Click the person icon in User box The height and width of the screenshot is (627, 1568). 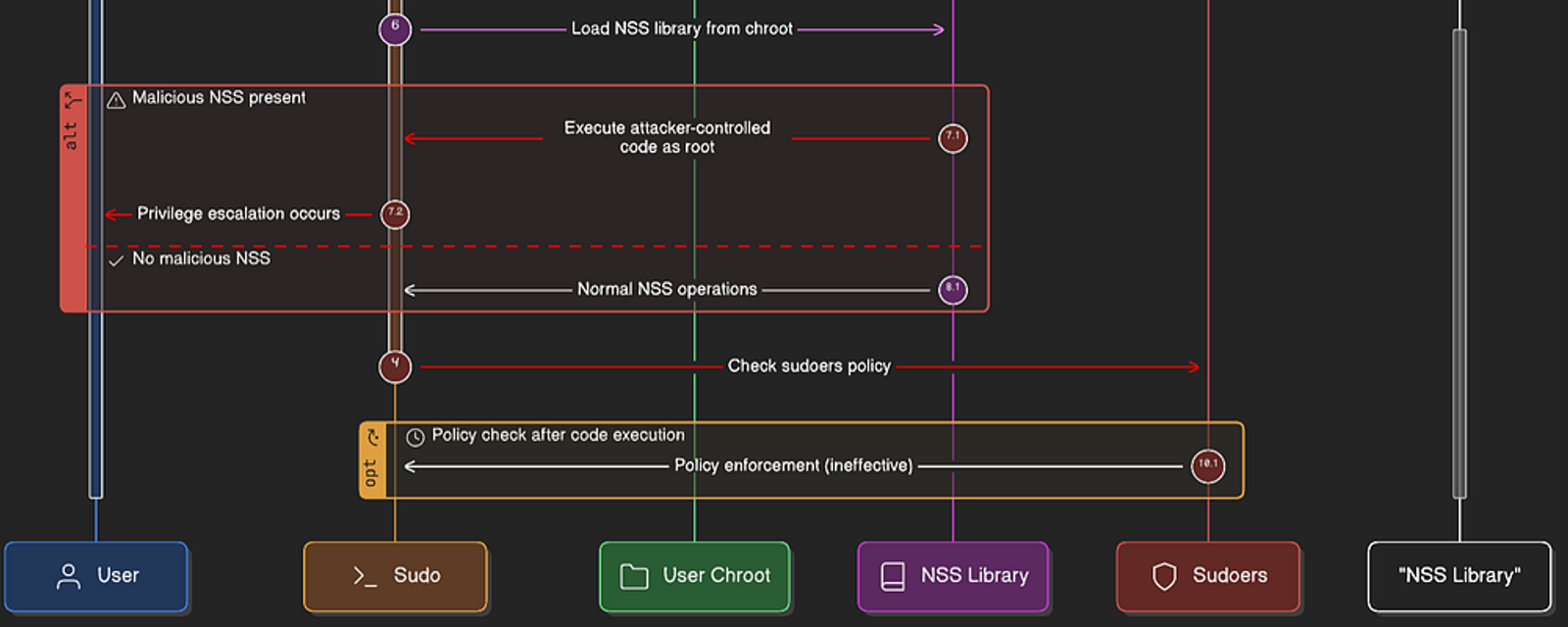[69, 576]
